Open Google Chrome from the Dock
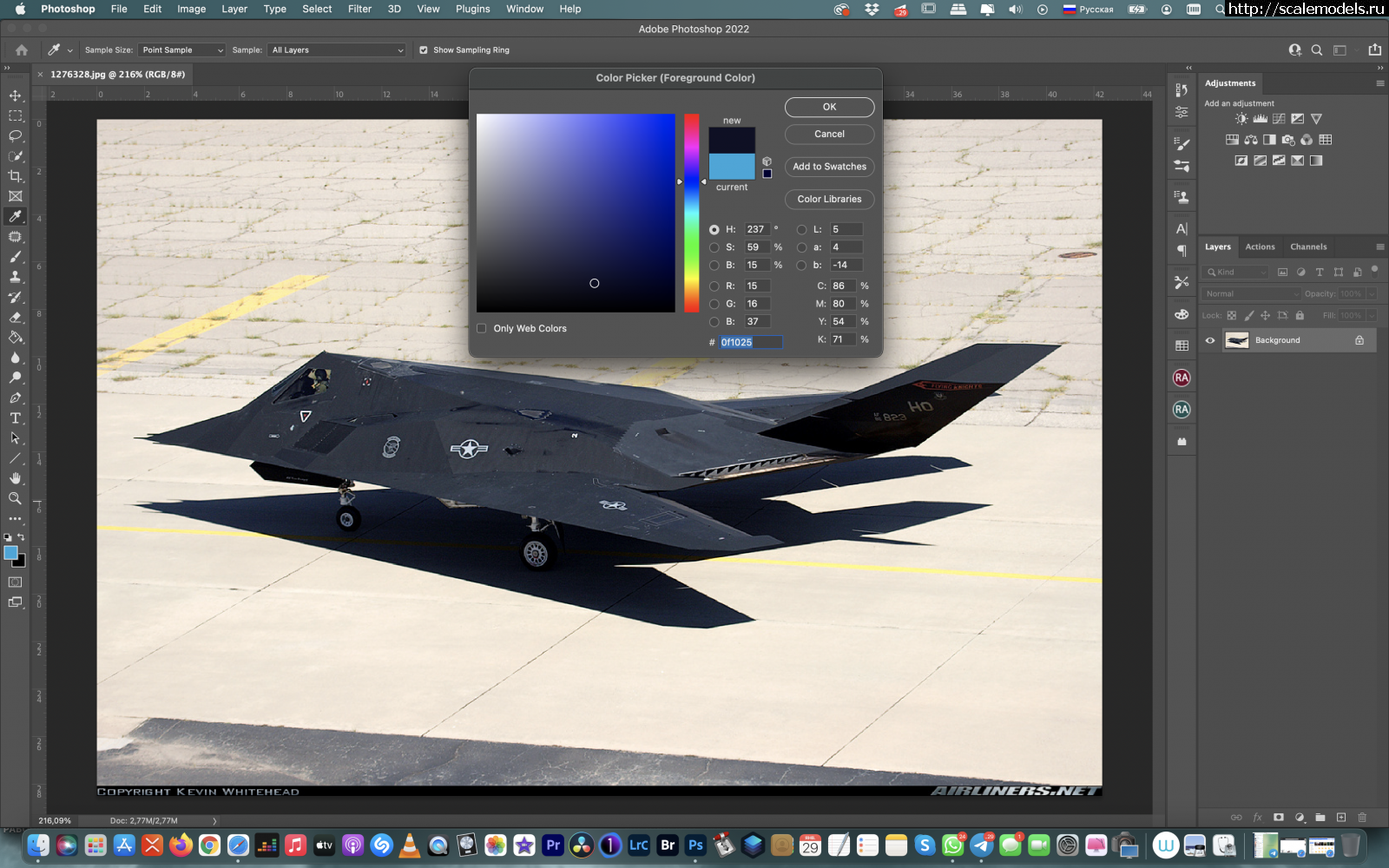Viewport: 1389px width, 868px height. click(209, 845)
